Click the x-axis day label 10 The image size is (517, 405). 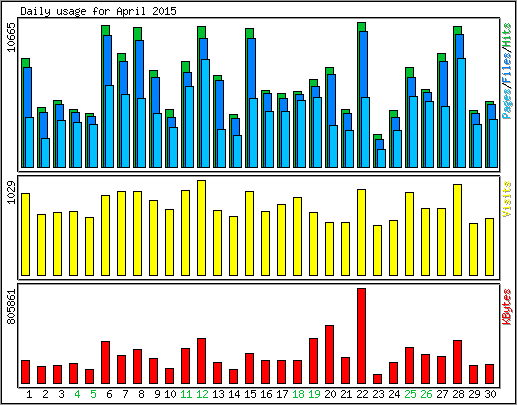(x=170, y=394)
